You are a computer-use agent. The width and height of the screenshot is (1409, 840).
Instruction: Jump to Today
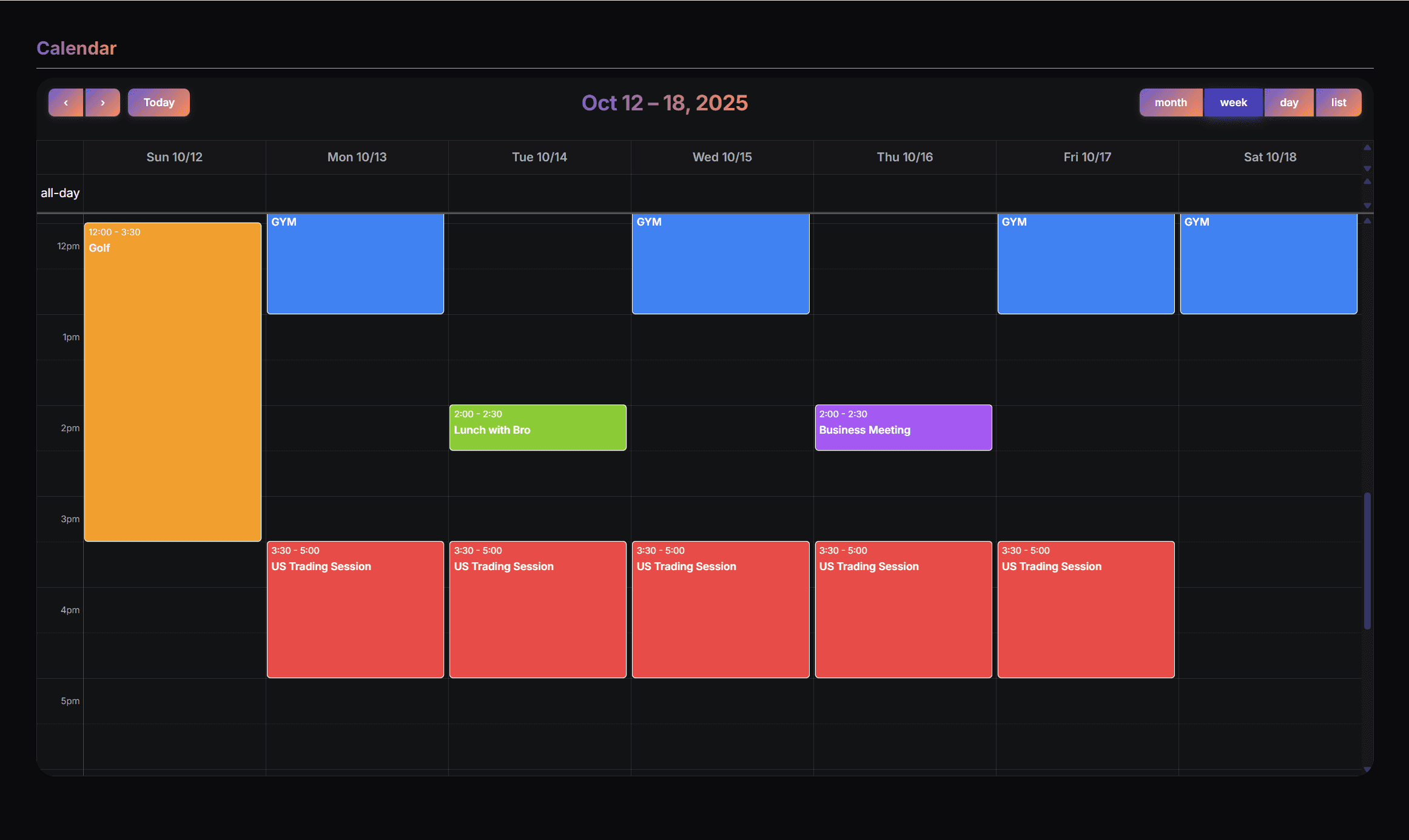pos(159,102)
